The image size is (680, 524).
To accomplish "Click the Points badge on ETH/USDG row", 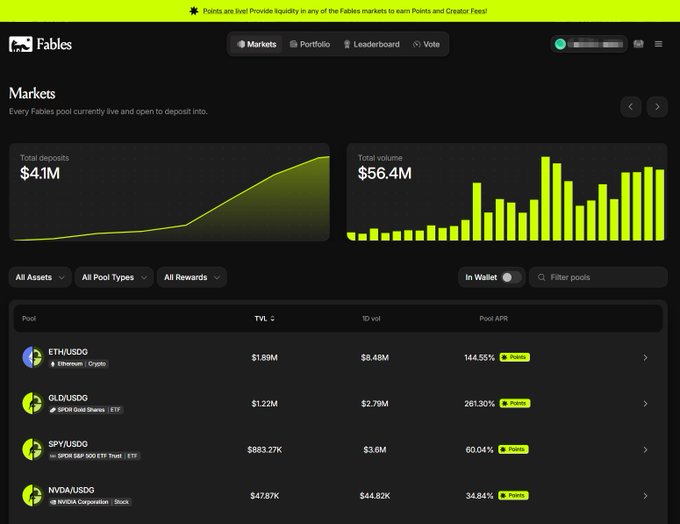I will [514, 357].
